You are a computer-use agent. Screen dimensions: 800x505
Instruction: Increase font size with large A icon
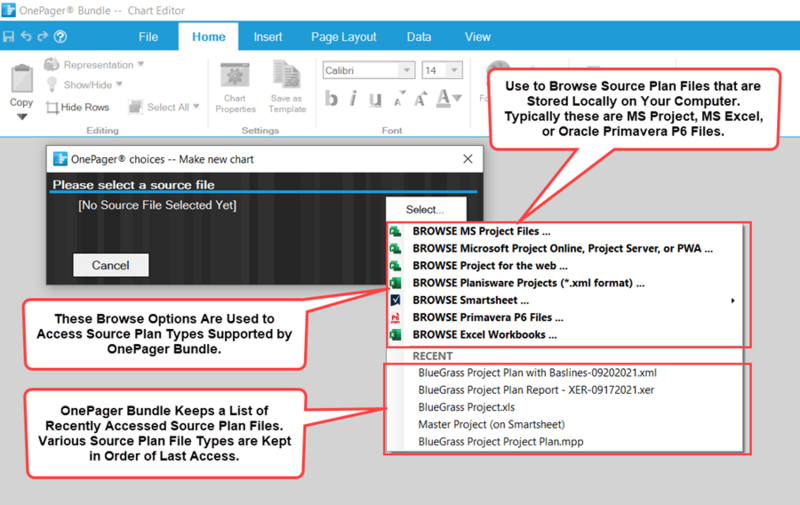[420, 98]
